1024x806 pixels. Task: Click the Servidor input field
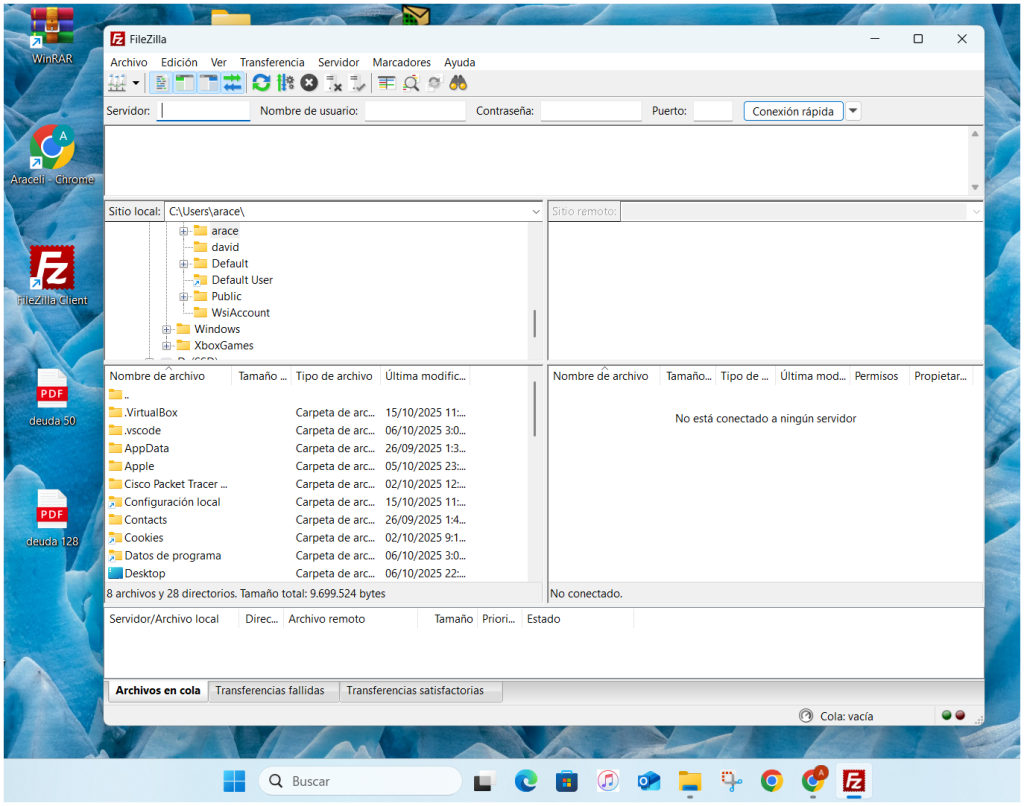click(204, 111)
